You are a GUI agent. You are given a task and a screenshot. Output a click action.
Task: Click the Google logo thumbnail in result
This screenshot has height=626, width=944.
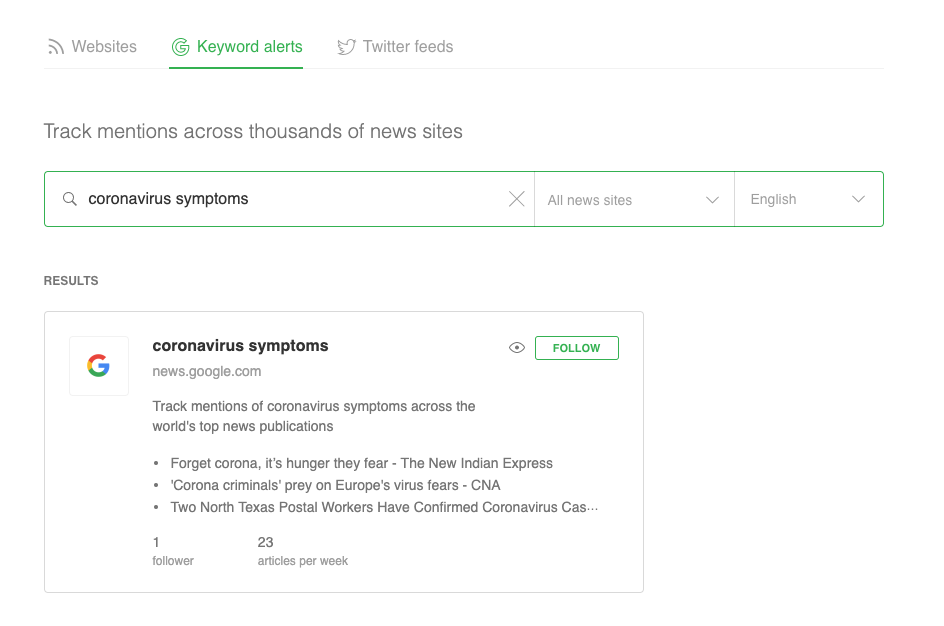point(98,366)
